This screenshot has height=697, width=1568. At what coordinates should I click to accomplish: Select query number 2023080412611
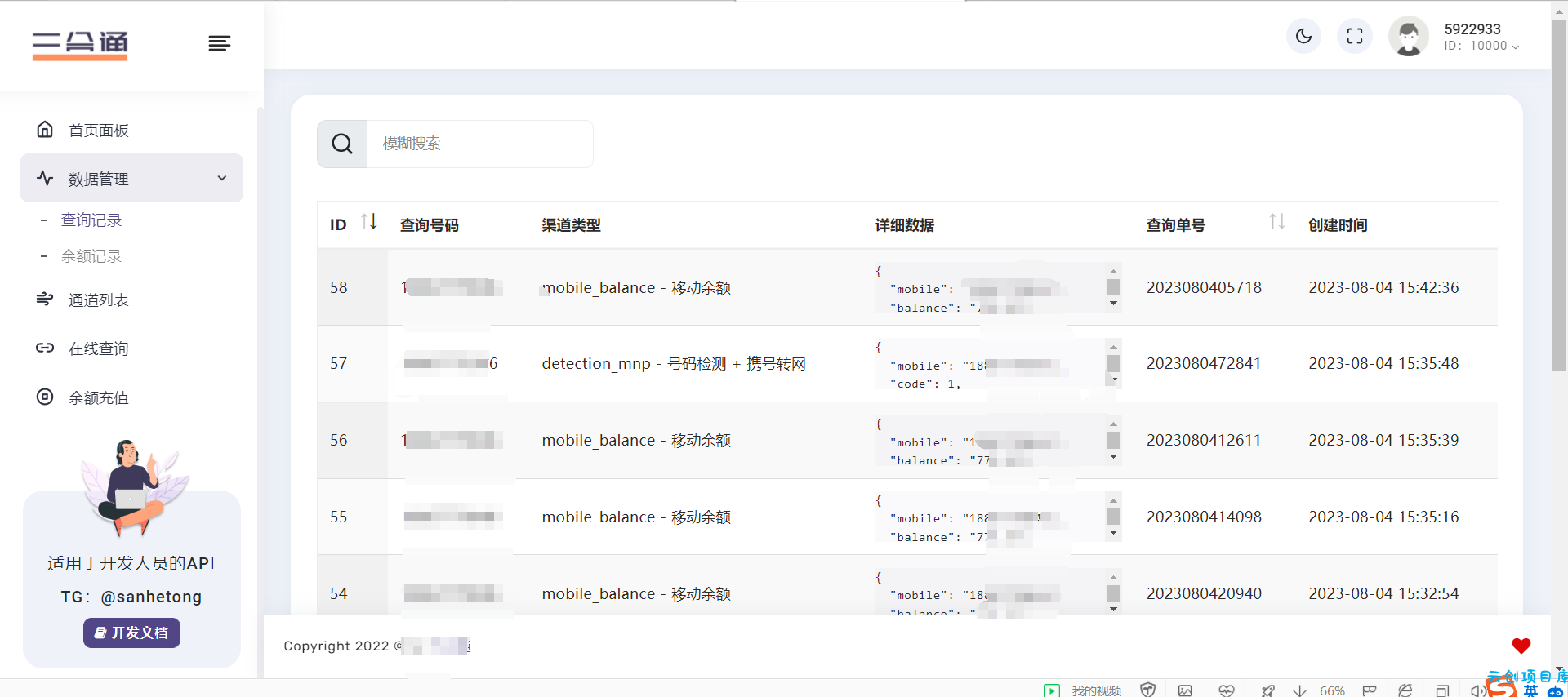click(1204, 440)
